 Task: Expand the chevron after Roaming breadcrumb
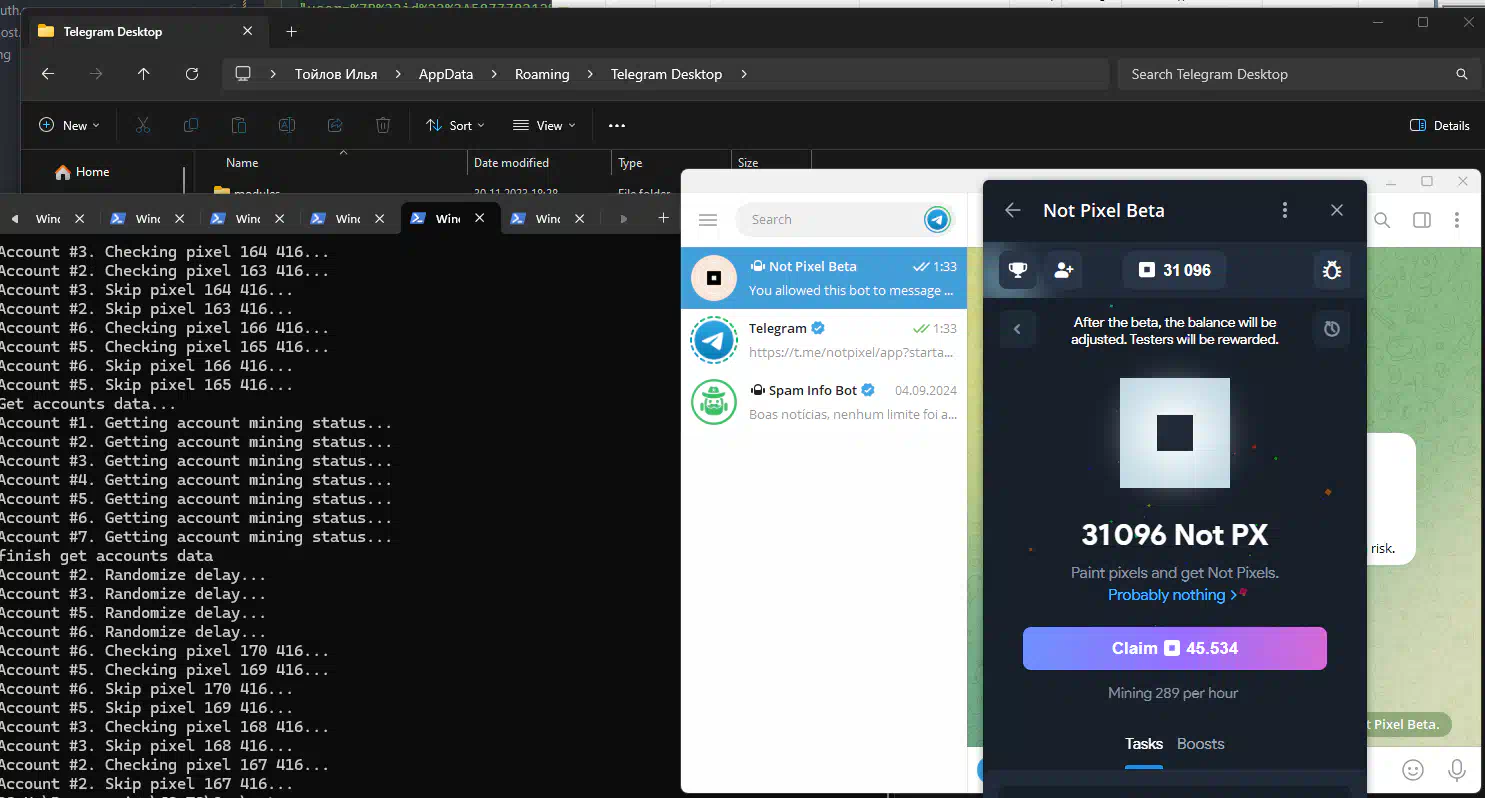[591, 74]
